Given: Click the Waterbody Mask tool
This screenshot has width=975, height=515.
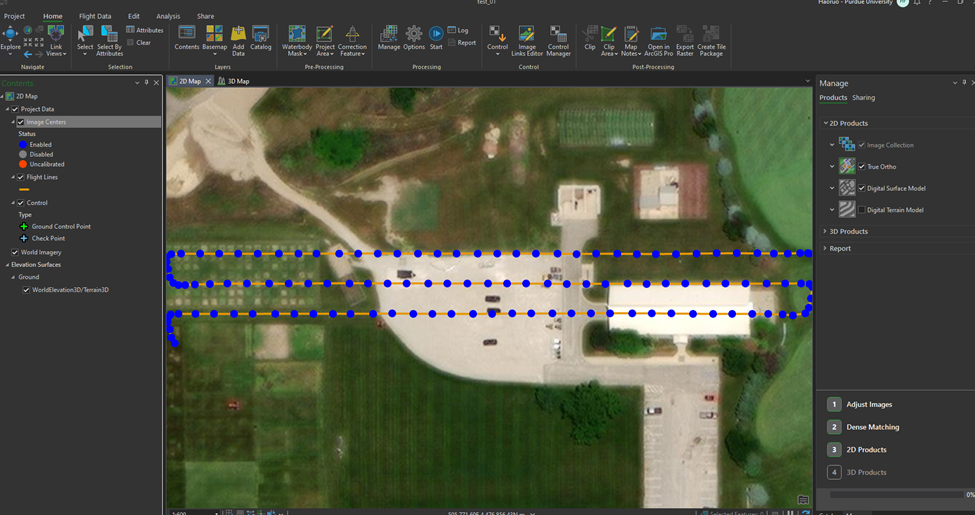Looking at the screenshot, I should pos(297,35).
